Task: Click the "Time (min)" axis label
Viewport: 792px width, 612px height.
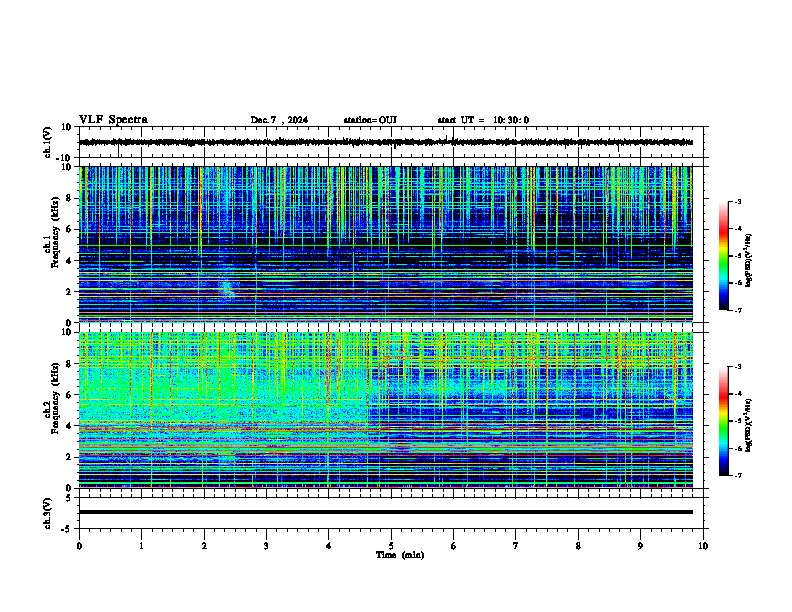Action: 400,555
